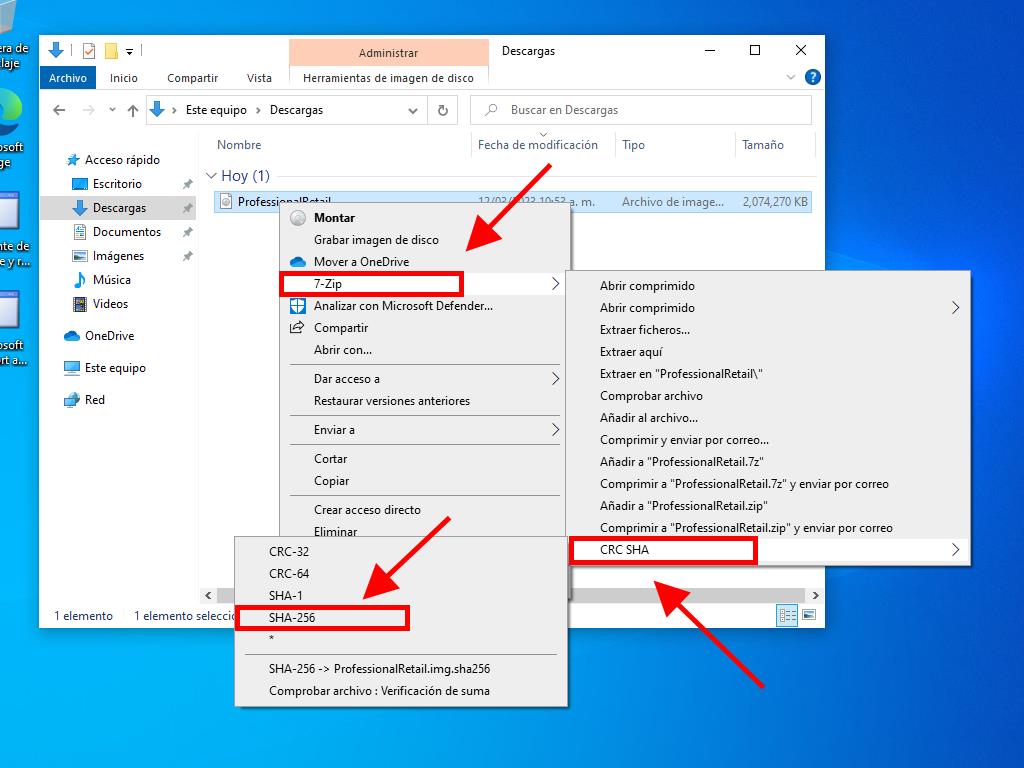Viewport: 1024px width, 768px height.
Task: Click OneDrive in navigation pane
Action: (x=109, y=336)
